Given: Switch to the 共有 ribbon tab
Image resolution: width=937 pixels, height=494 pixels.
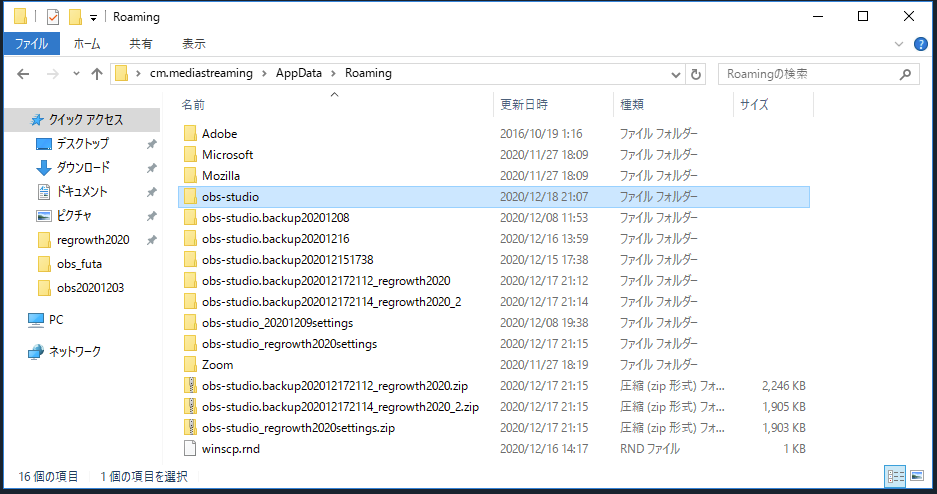Looking at the screenshot, I should pyautogui.click(x=140, y=44).
